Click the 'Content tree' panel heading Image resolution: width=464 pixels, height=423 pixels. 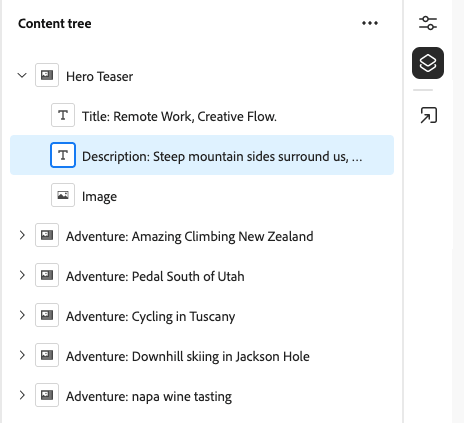pyautogui.click(x=55, y=23)
